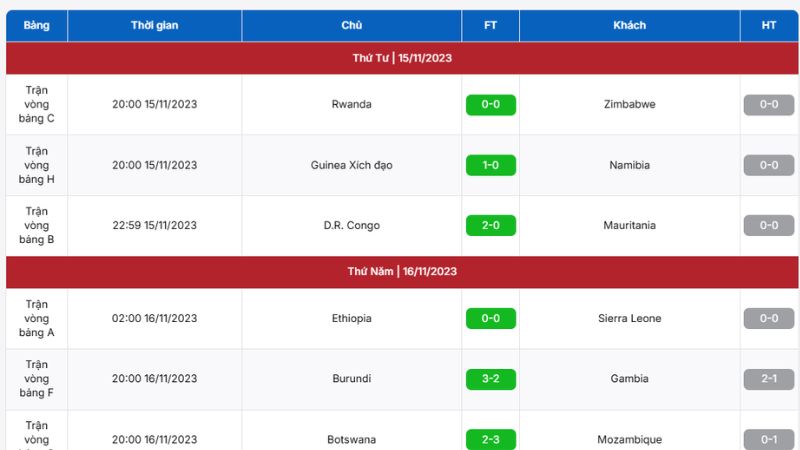The image size is (800, 450).
Task: Open the Sierra Leone team entry
Action: coord(630,318)
